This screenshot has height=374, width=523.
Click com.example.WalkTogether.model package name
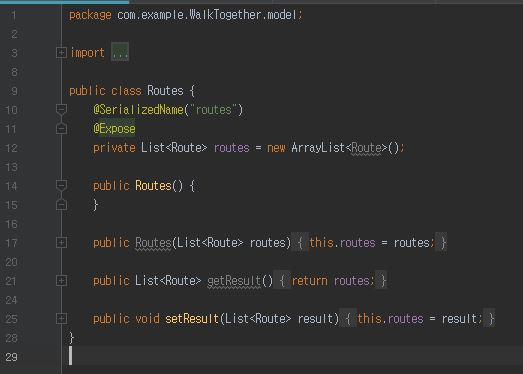coord(207,15)
